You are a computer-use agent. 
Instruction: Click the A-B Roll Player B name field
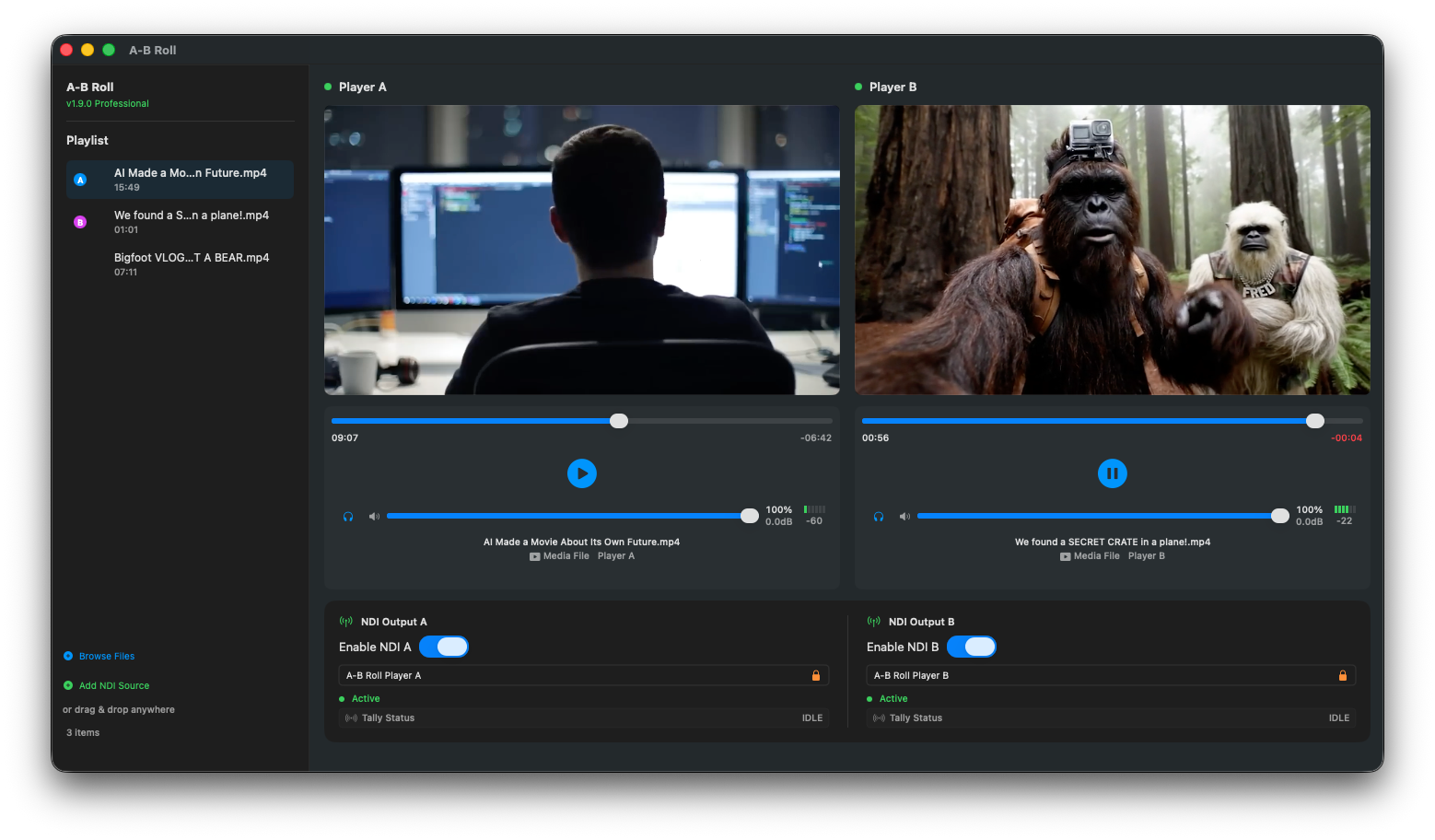click(x=1111, y=675)
